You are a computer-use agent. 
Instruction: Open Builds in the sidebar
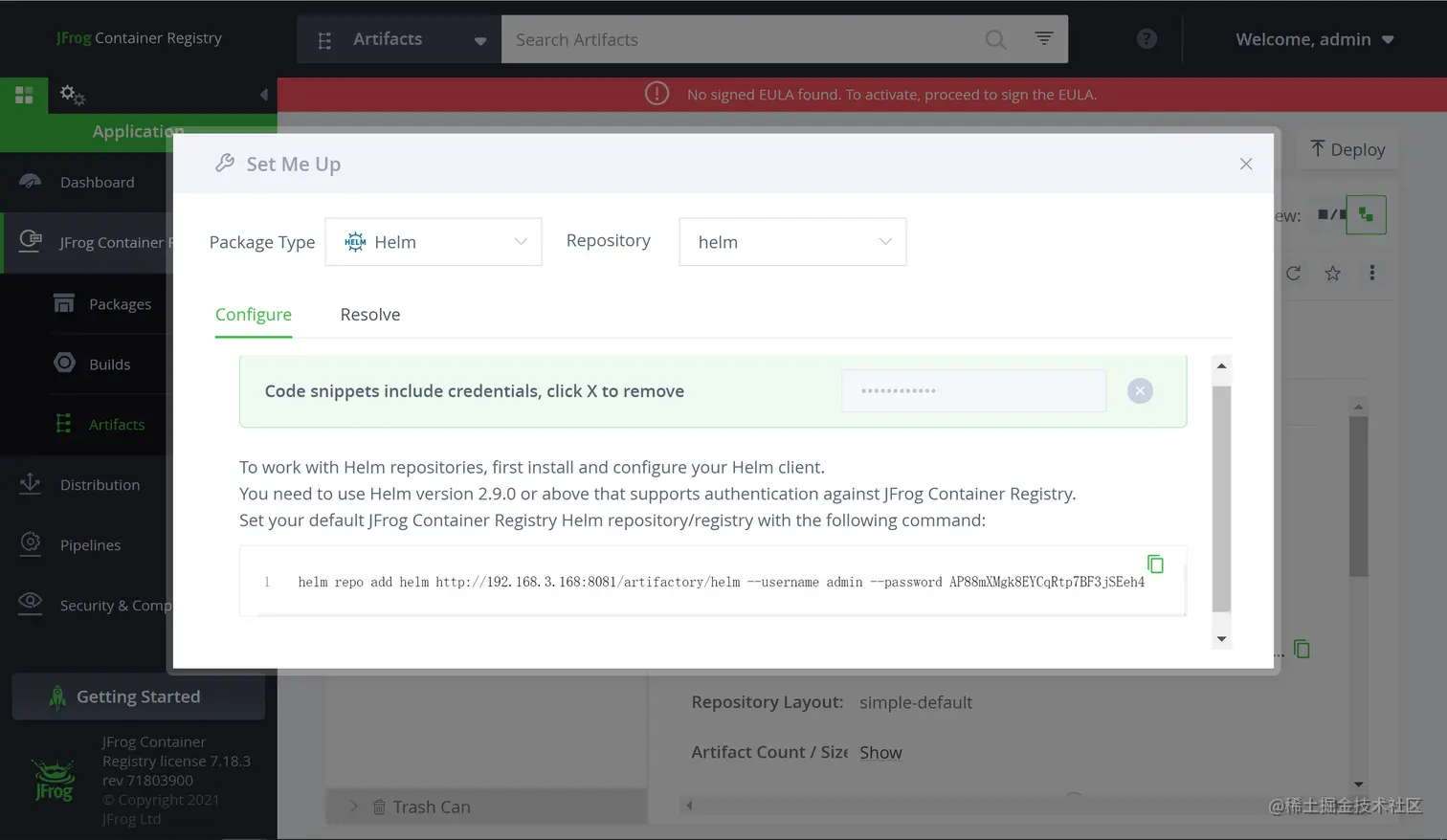(109, 365)
